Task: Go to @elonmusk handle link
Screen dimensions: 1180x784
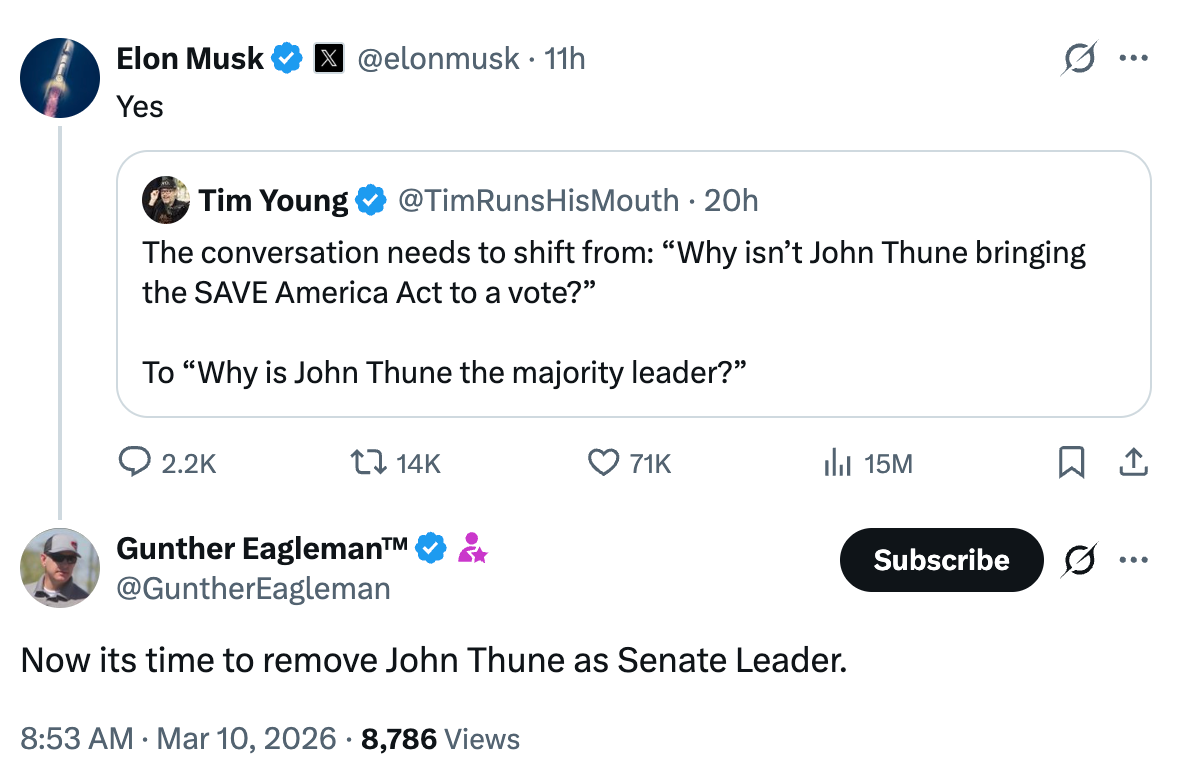Action: click(438, 59)
